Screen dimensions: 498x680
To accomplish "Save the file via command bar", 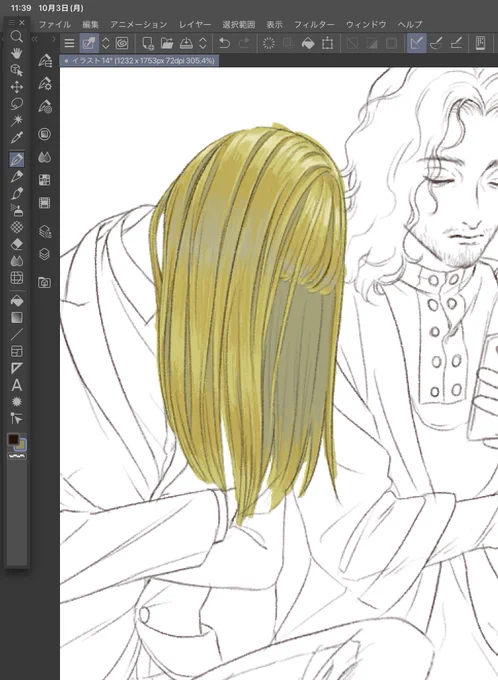I will pyautogui.click(x=186, y=43).
